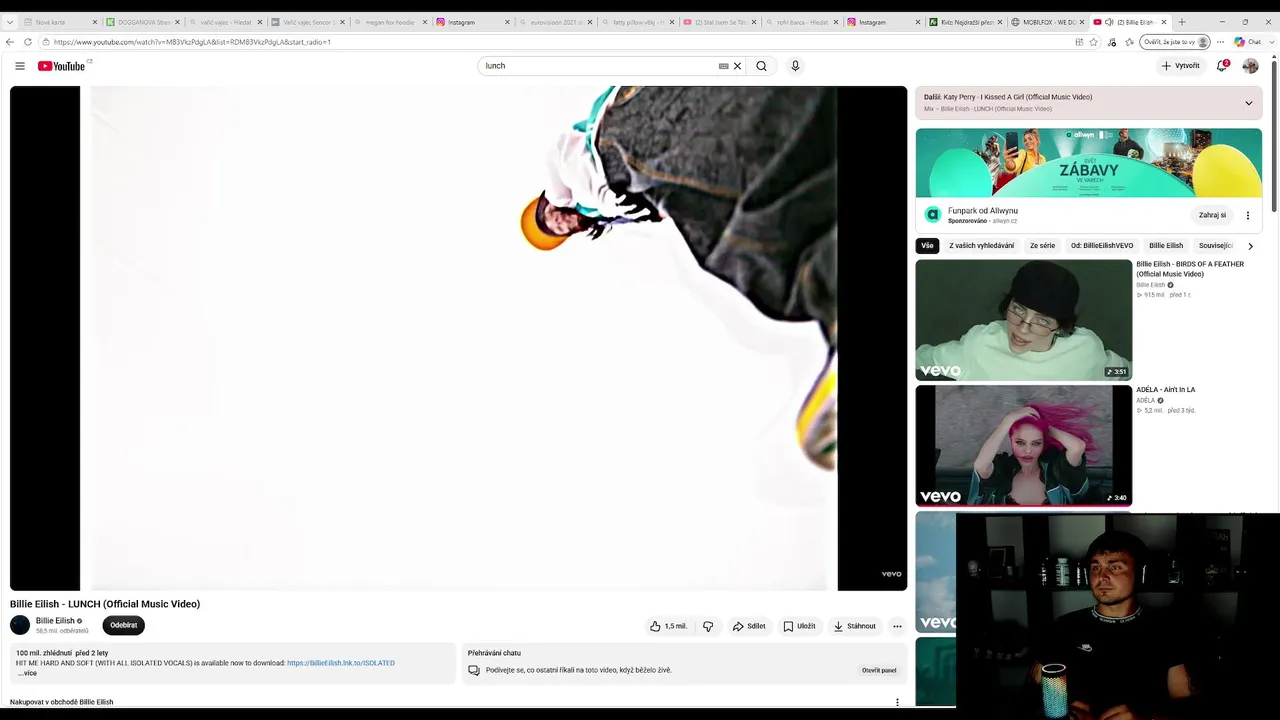Open the YouTube hamburger guide menu
The height and width of the screenshot is (720, 1280).
click(x=20, y=66)
